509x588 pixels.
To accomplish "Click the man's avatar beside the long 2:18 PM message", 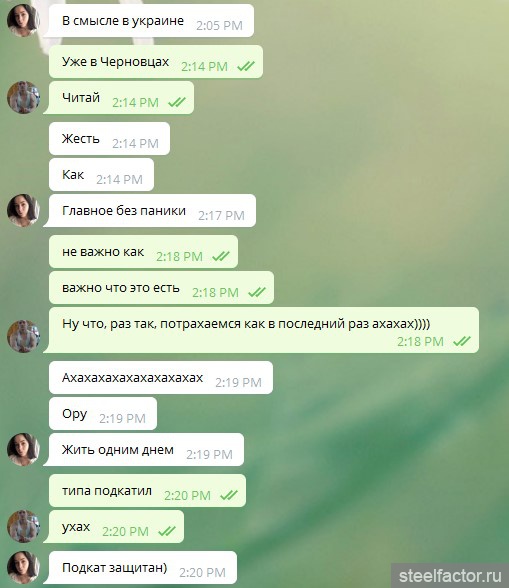I will coord(23,336).
